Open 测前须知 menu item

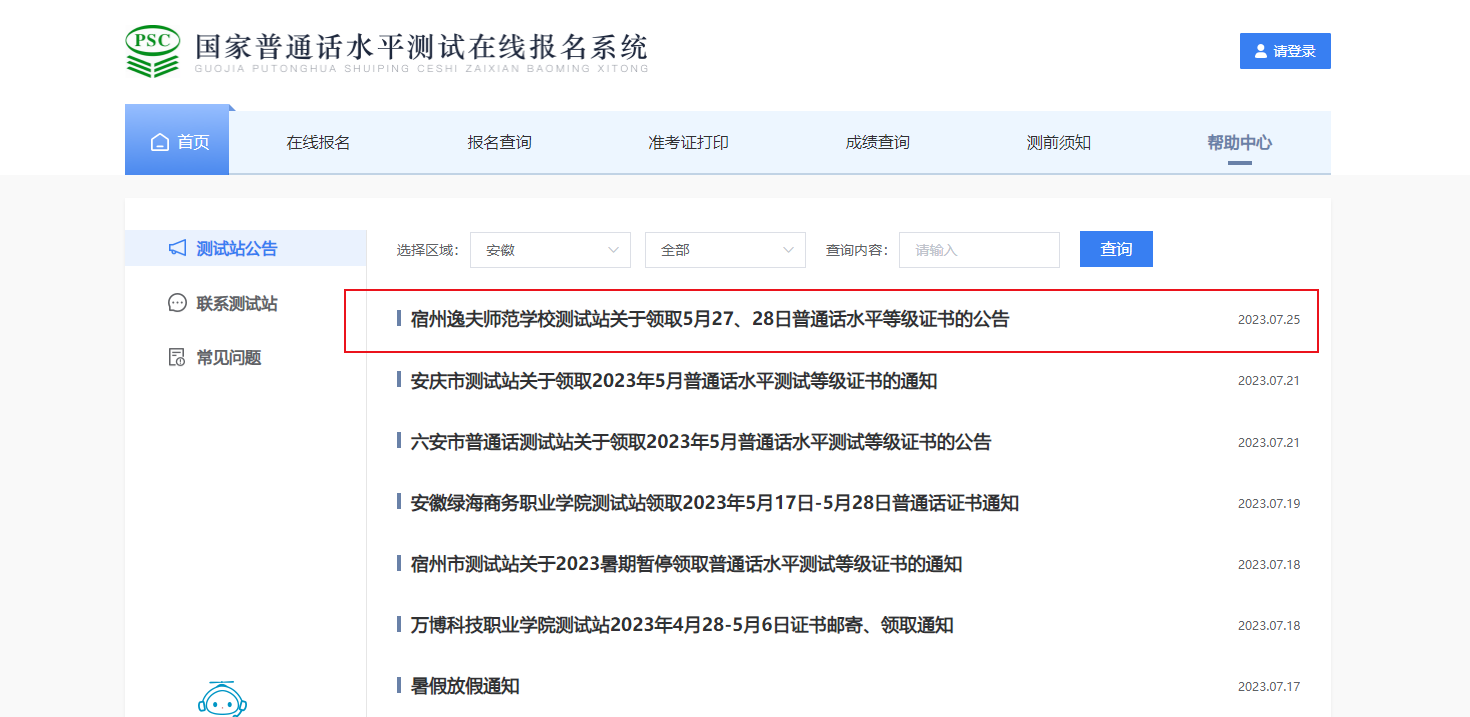pos(1058,143)
